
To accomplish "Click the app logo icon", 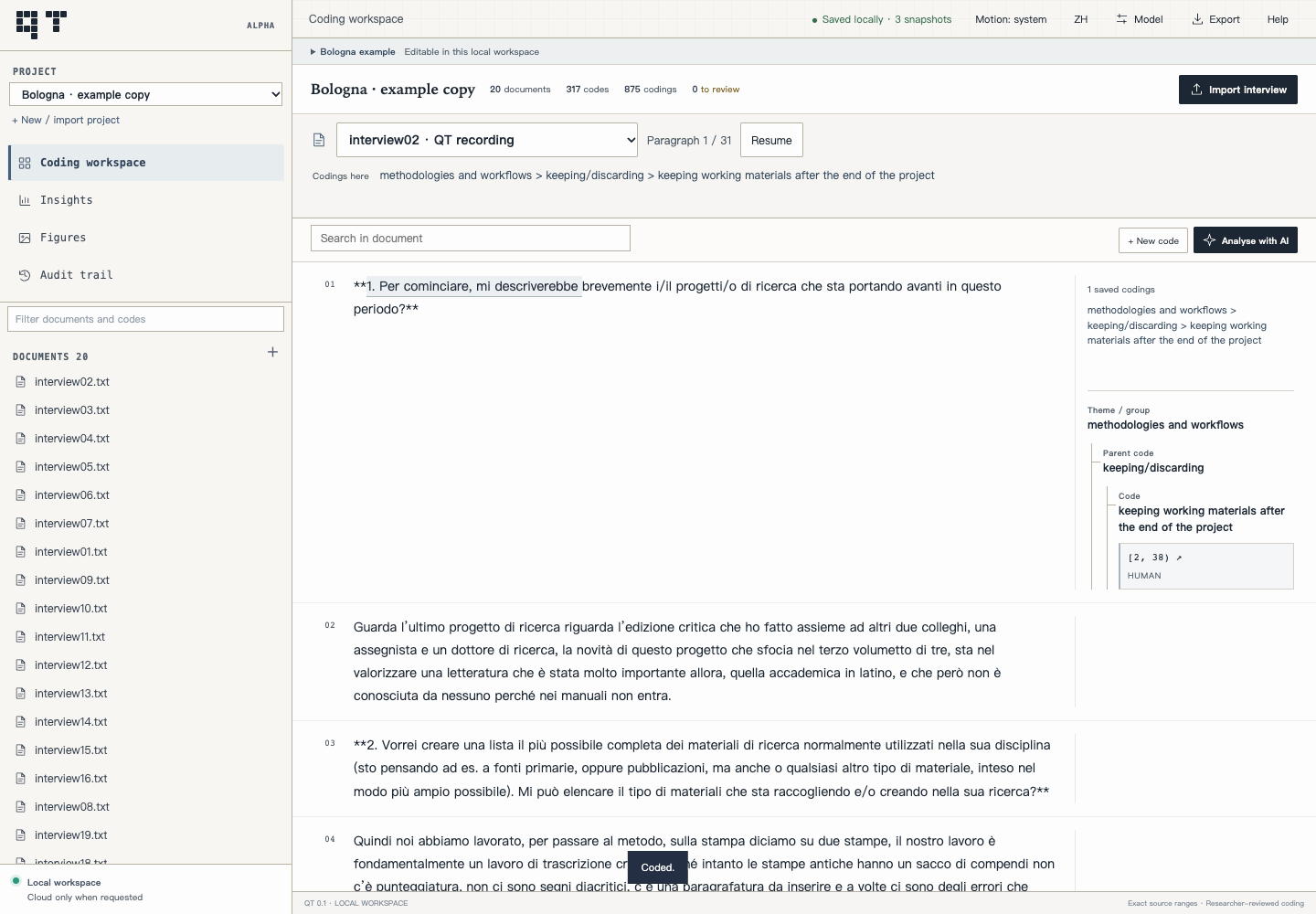I will [x=42, y=24].
